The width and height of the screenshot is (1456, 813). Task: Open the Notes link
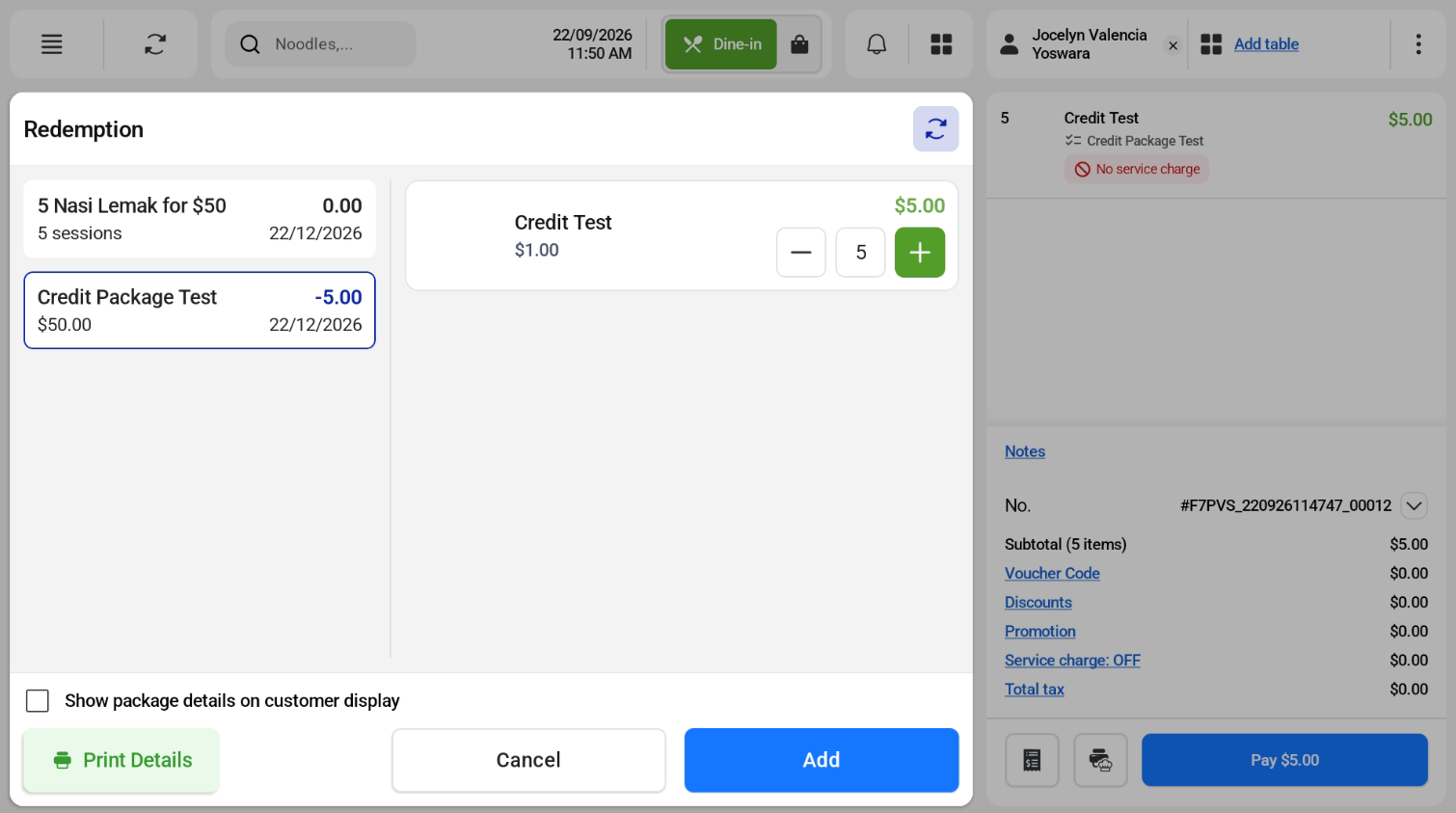(1025, 451)
